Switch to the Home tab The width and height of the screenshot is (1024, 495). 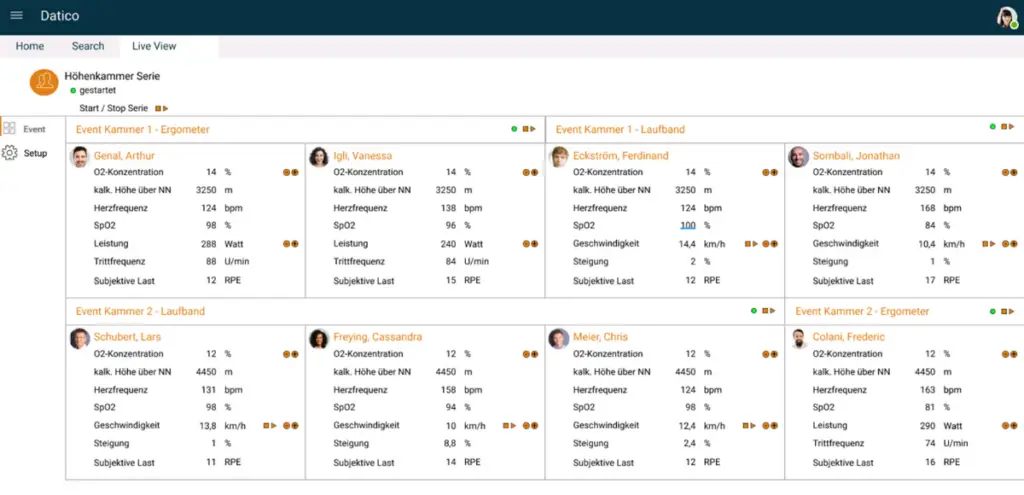[x=30, y=46]
